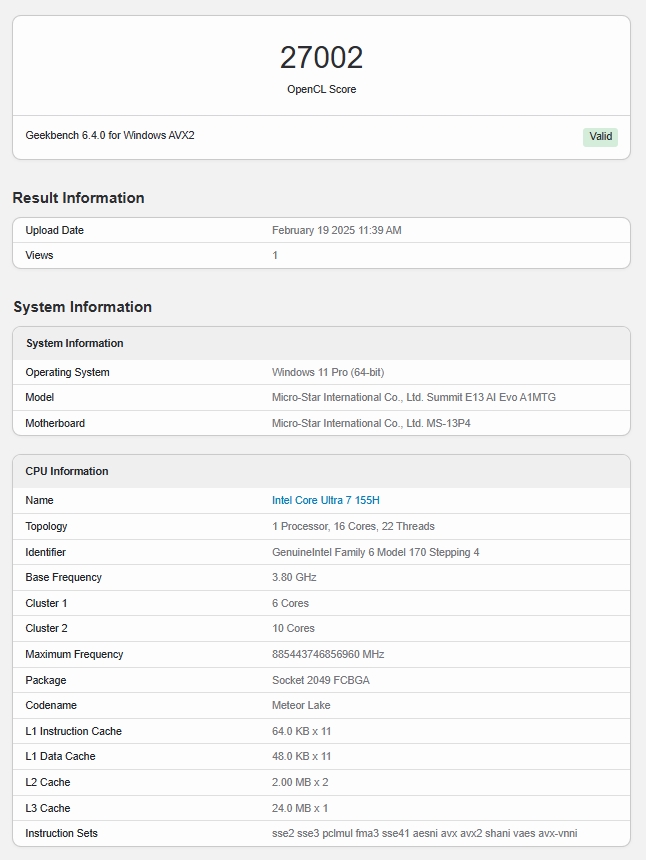Click the green Valid badge
This screenshot has height=860, width=646.
pos(600,137)
